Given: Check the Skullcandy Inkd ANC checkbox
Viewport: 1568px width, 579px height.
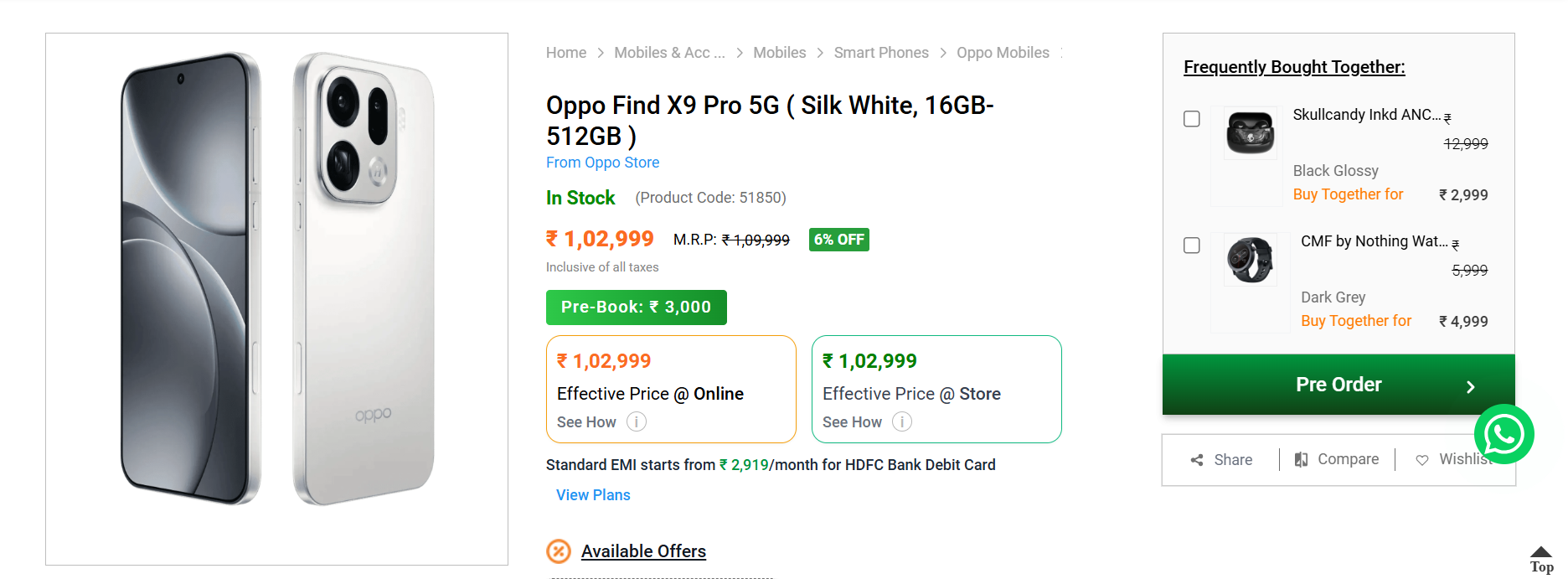Looking at the screenshot, I should pos(1192,119).
